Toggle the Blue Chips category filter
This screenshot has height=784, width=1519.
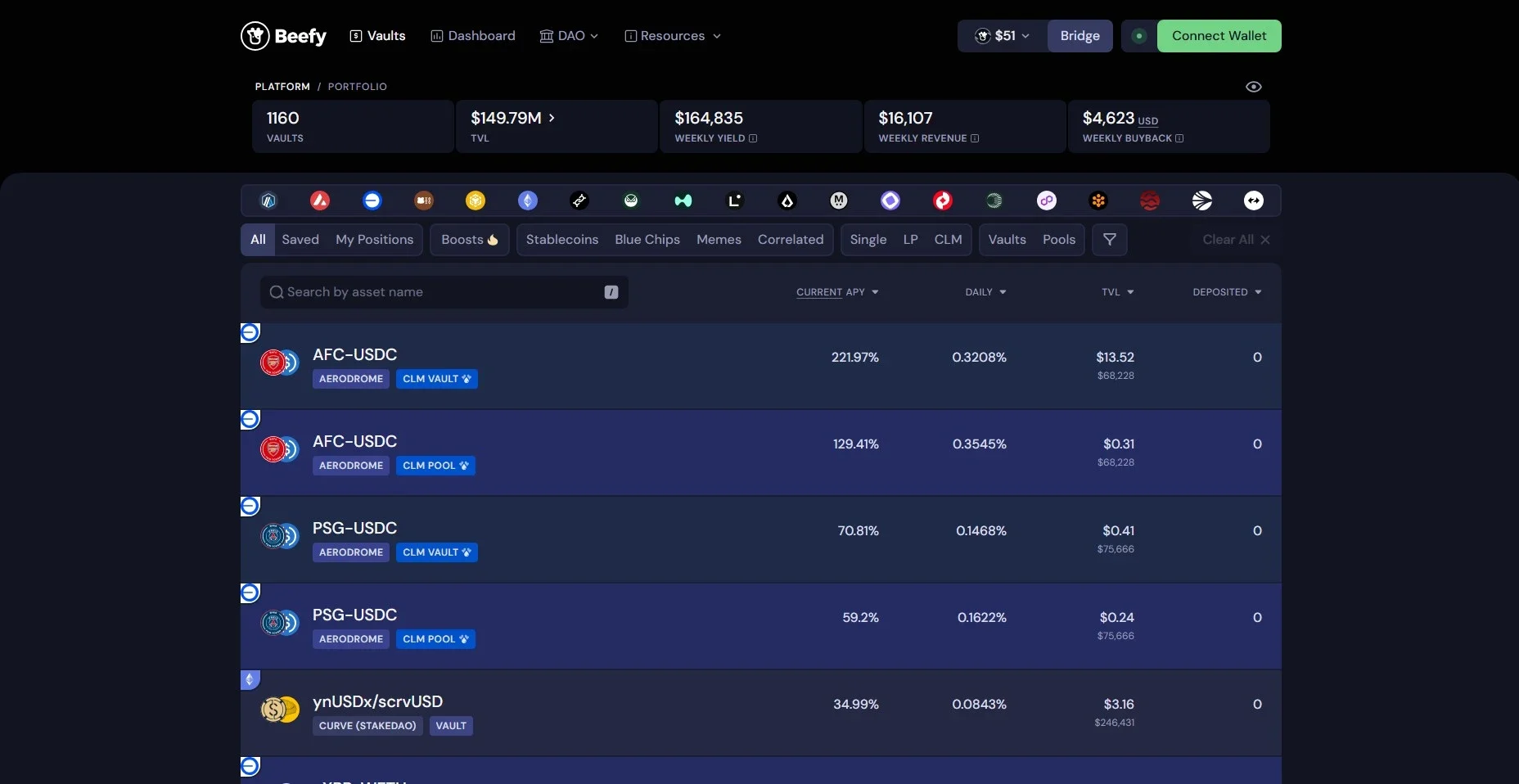647,240
